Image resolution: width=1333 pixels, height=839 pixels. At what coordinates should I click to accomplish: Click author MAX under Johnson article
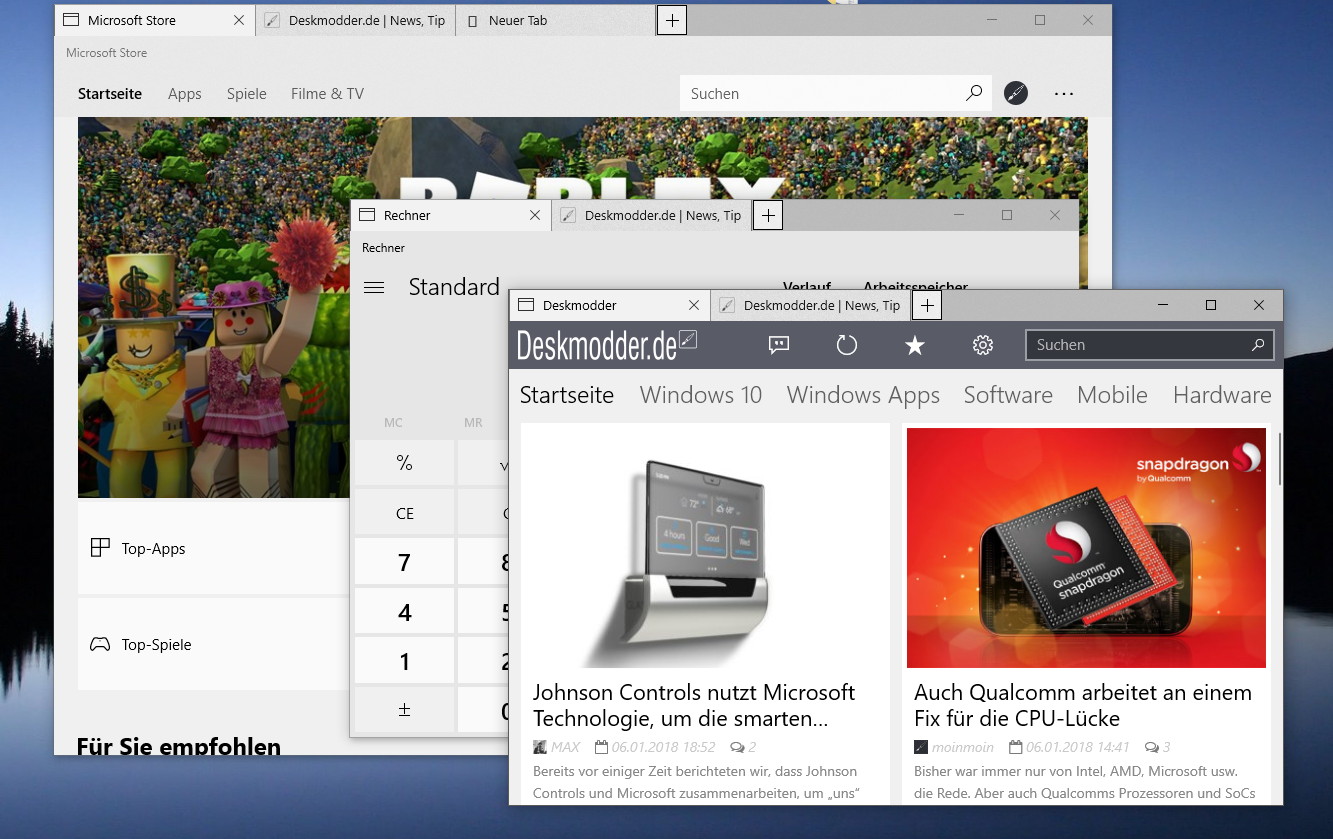[x=565, y=747]
